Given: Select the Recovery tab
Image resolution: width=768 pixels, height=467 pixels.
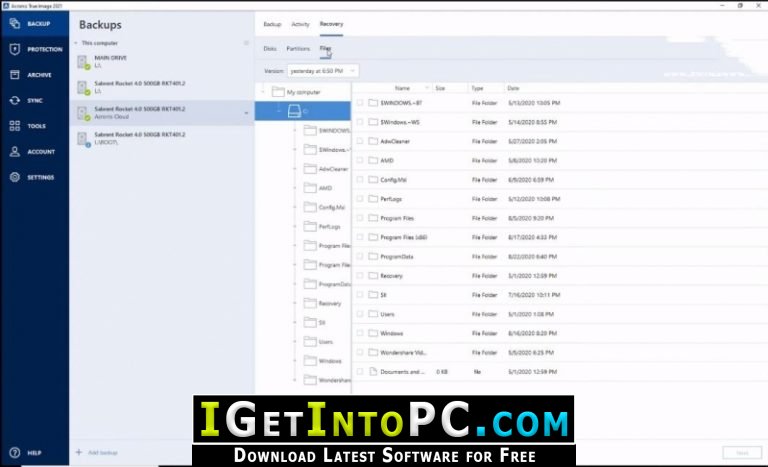Looking at the screenshot, I should [331, 24].
